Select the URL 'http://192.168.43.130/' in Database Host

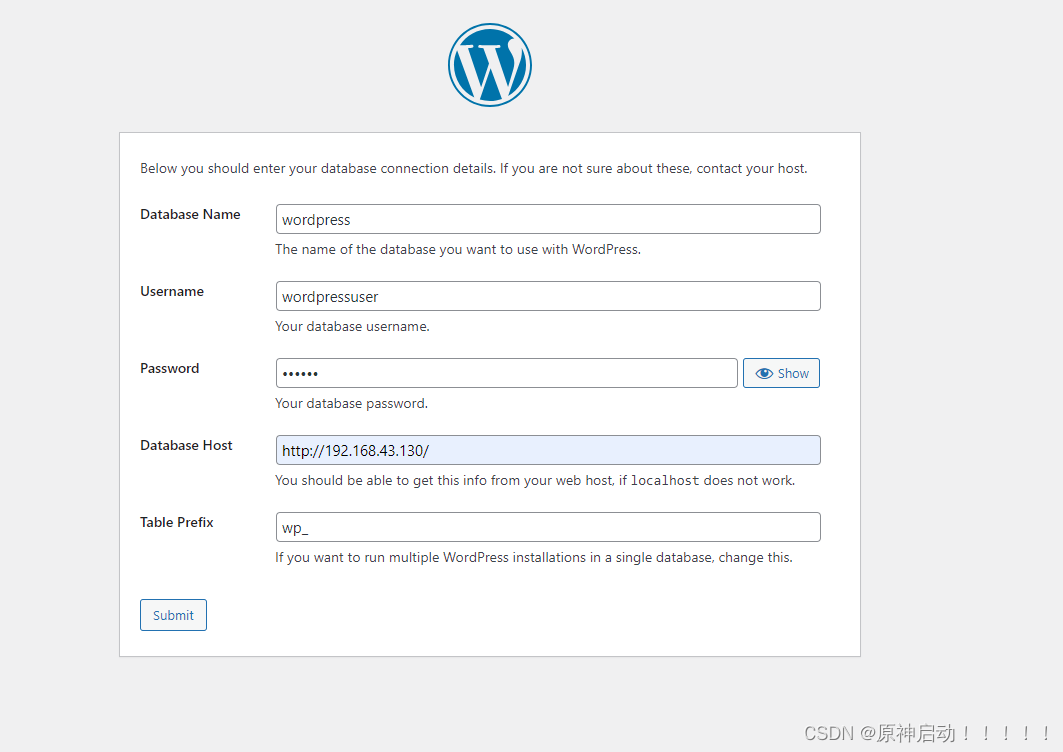coord(354,450)
